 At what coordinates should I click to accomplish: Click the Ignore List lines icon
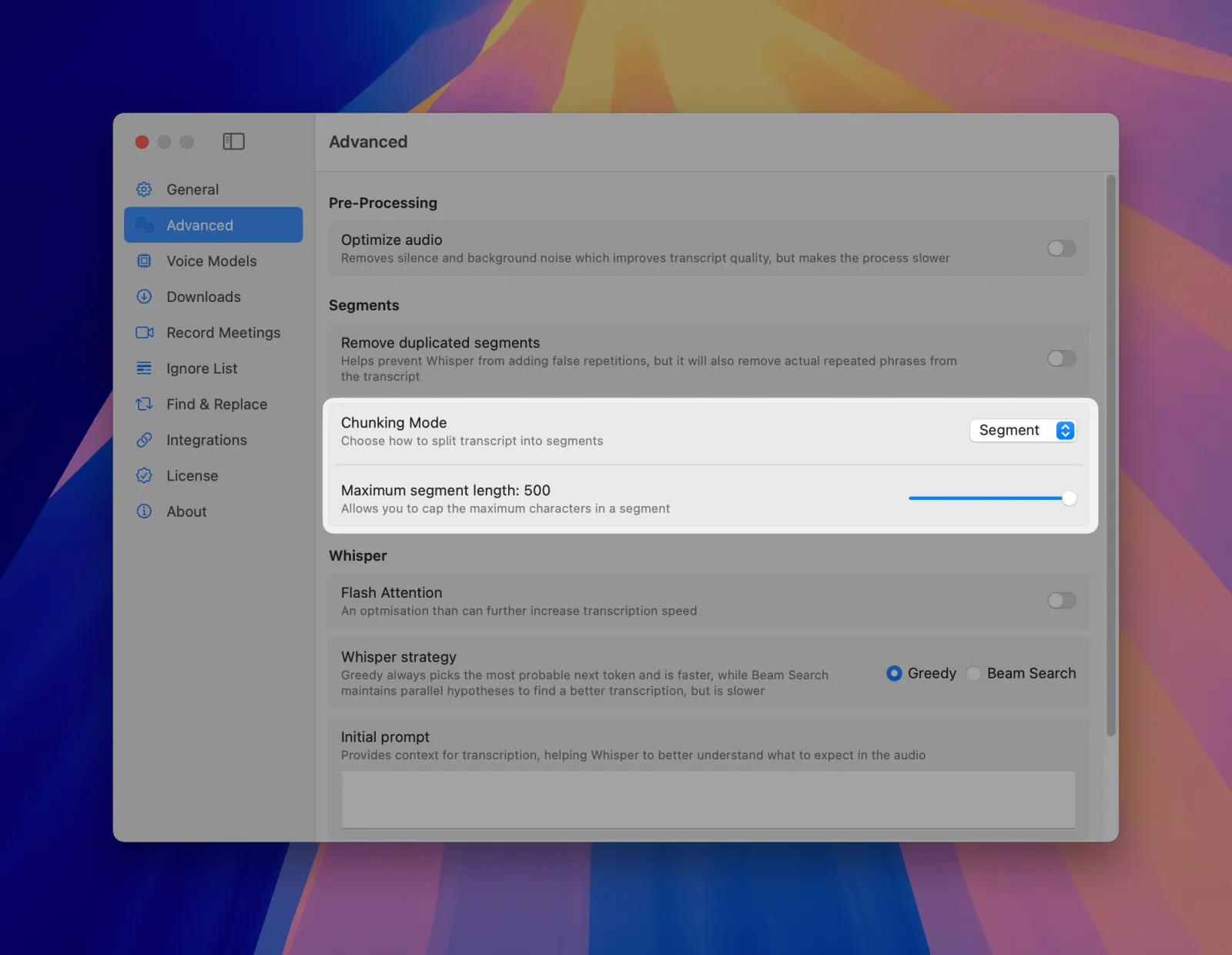click(144, 368)
